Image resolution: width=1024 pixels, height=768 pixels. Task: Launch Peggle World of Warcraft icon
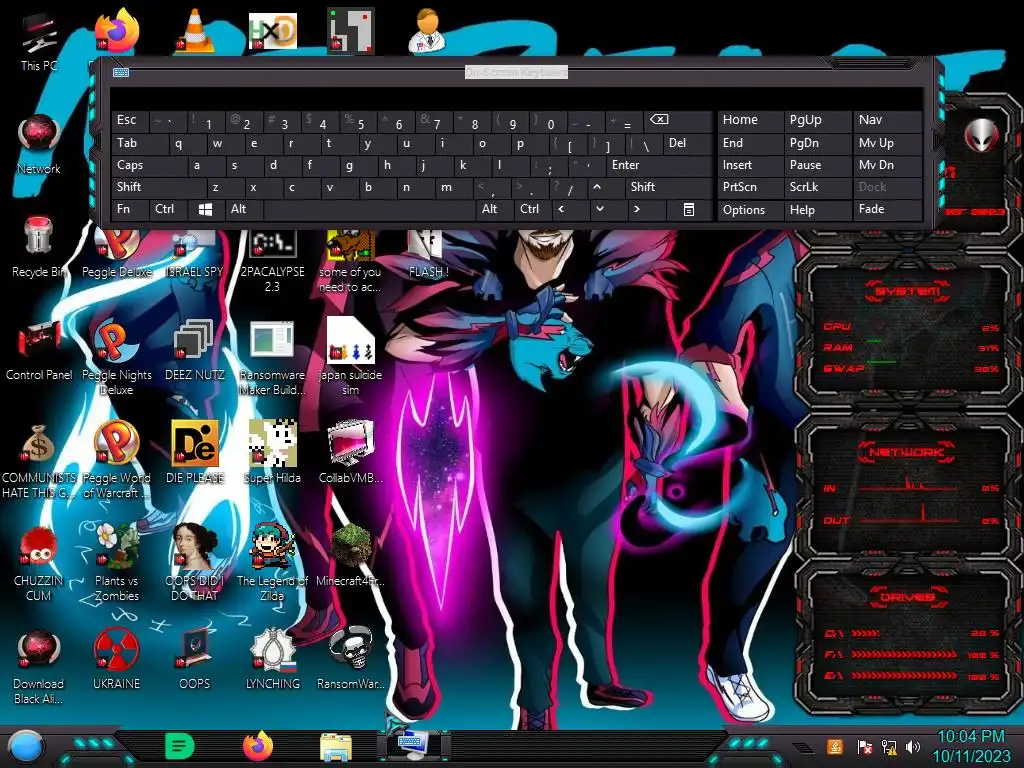coord(117,460)
